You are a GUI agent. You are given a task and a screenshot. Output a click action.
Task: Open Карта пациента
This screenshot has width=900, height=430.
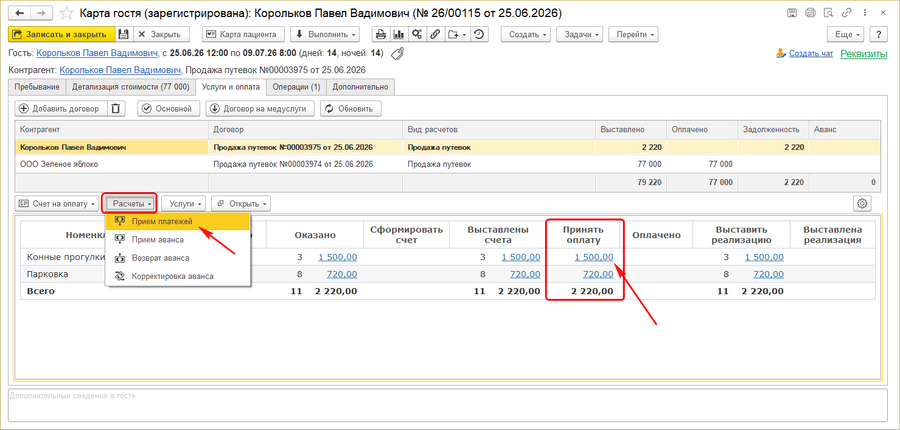click(244, 34)
